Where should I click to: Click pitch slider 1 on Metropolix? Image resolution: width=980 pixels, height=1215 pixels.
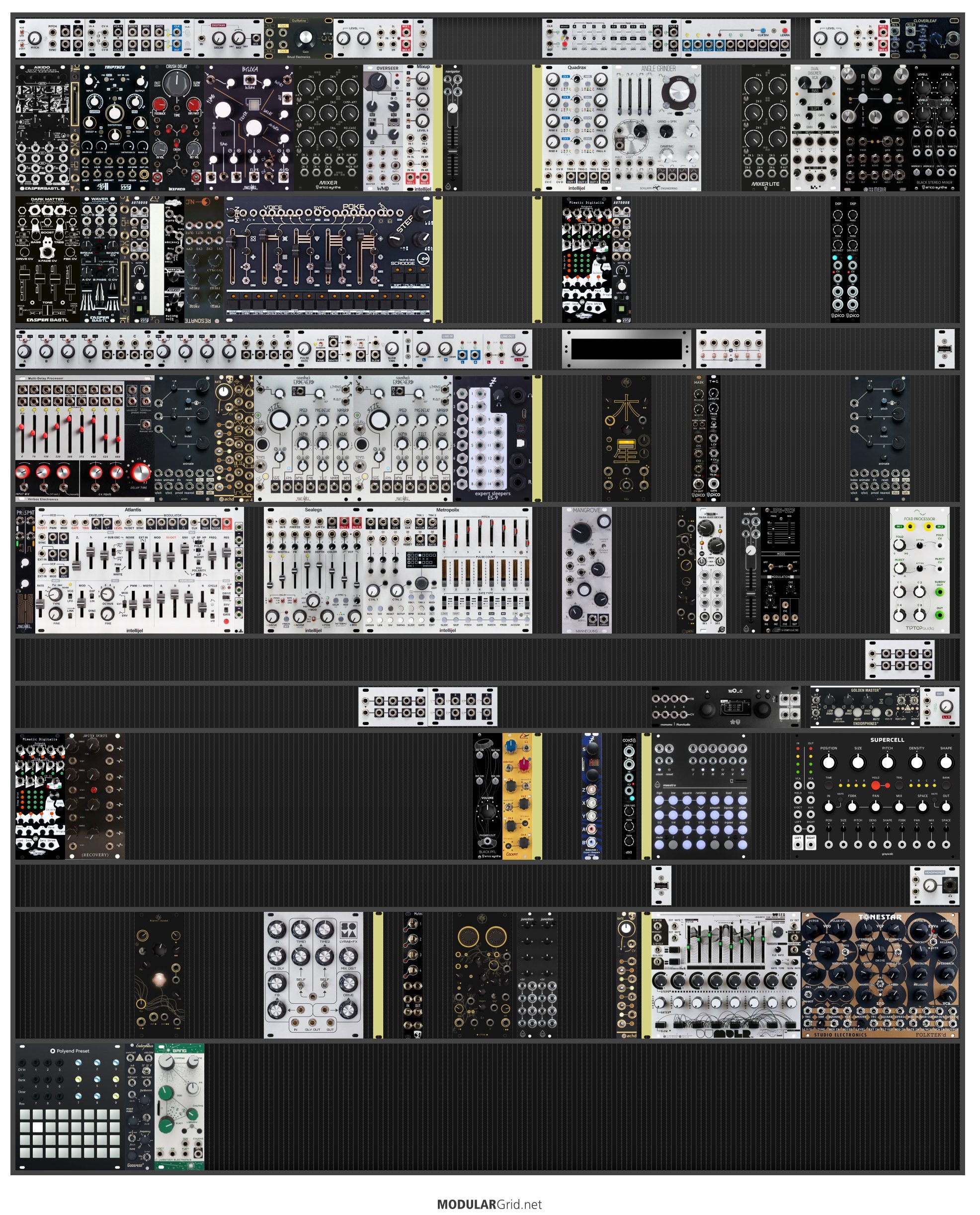point(445,533)
